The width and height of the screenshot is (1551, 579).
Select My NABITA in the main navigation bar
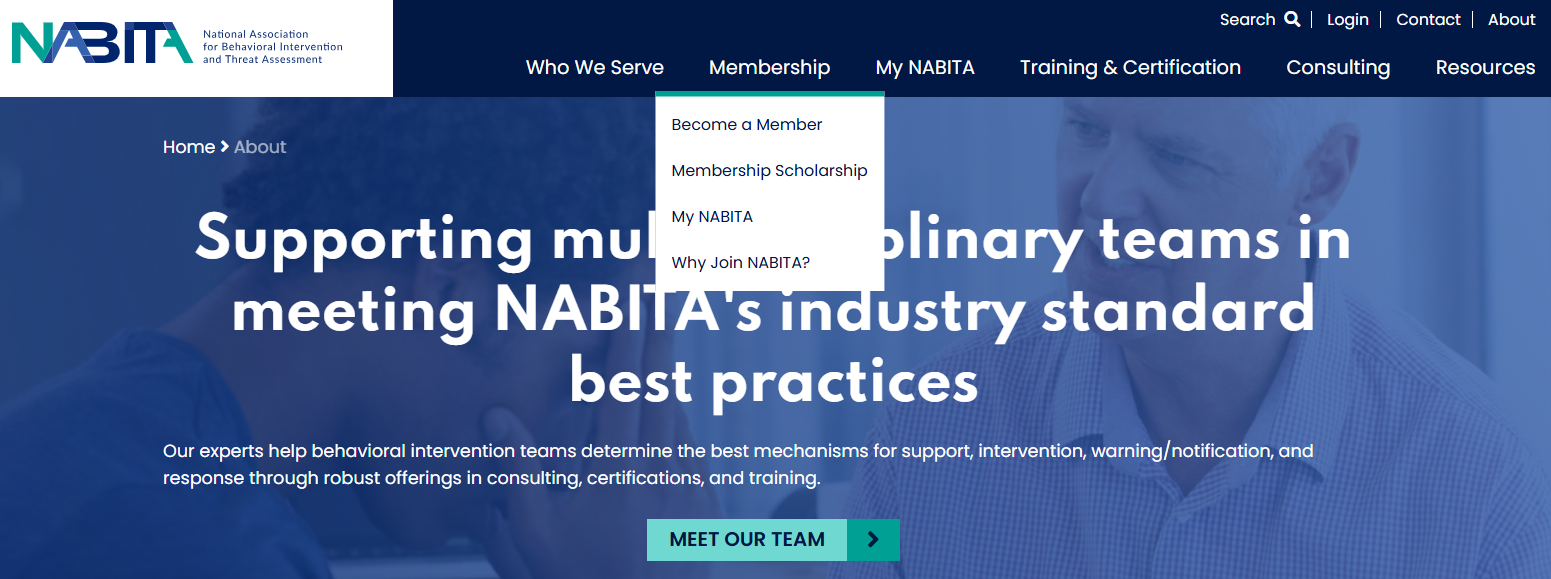925,67
